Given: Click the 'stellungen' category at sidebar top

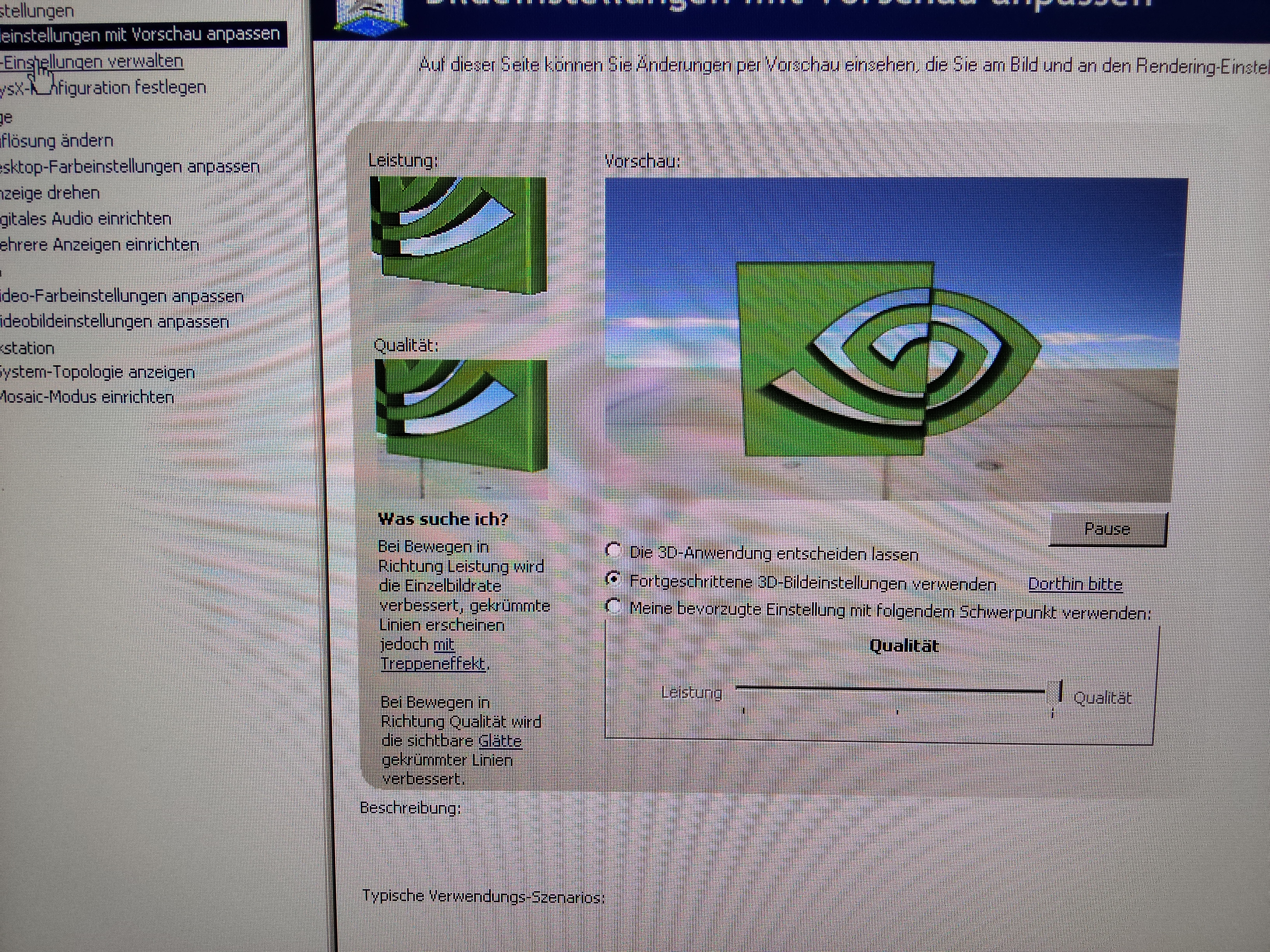Looking at the screenshot, I should click(37, 10).
